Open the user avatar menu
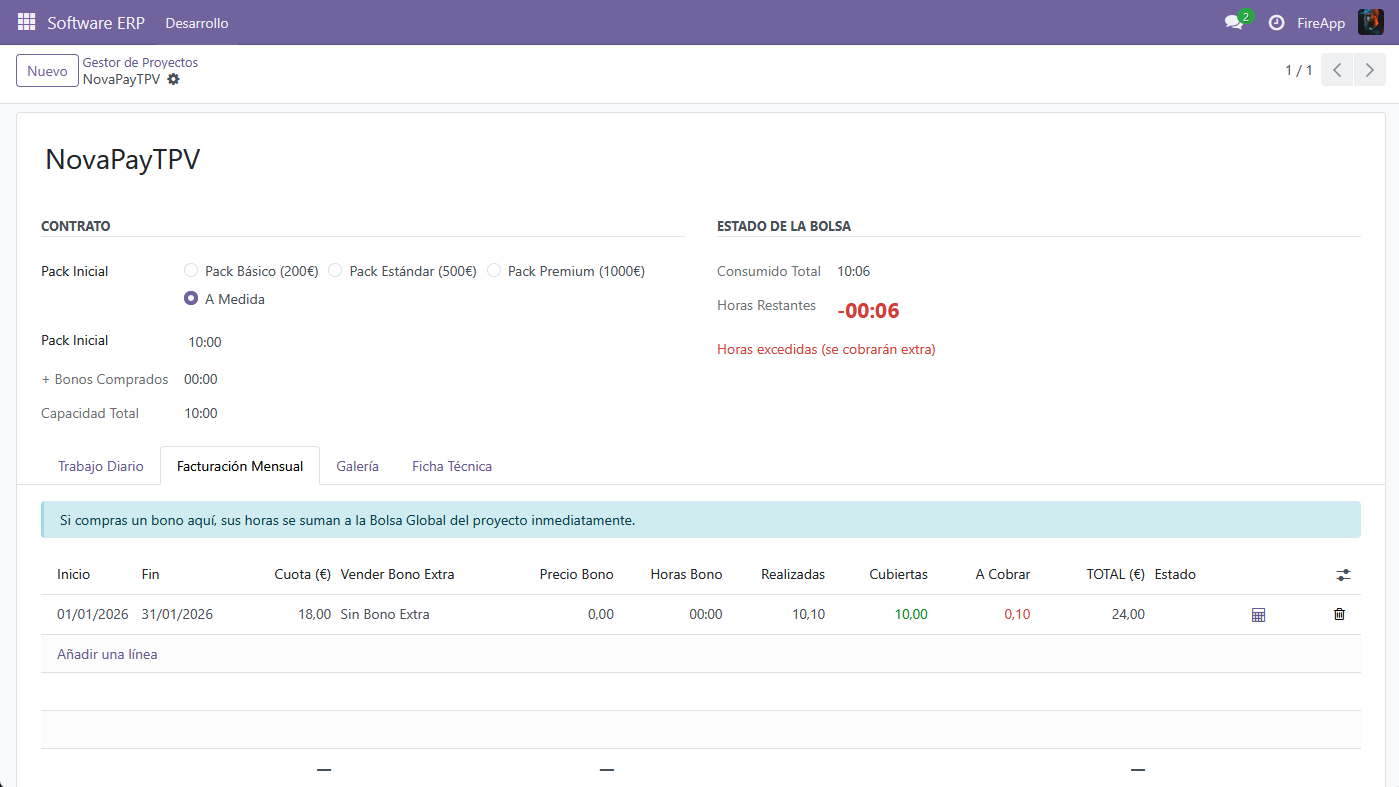 (x=1370, y=22)
